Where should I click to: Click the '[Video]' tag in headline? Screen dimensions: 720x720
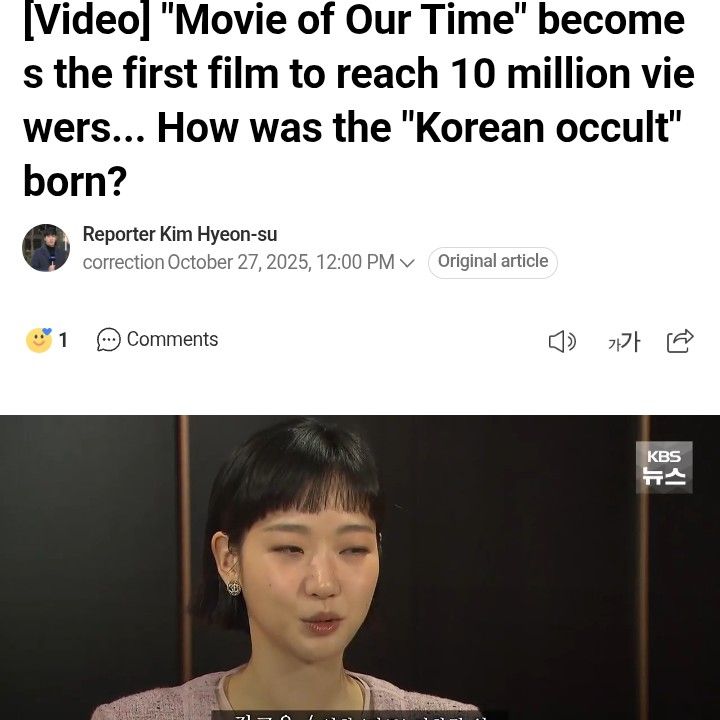click(x=87, y=21)
